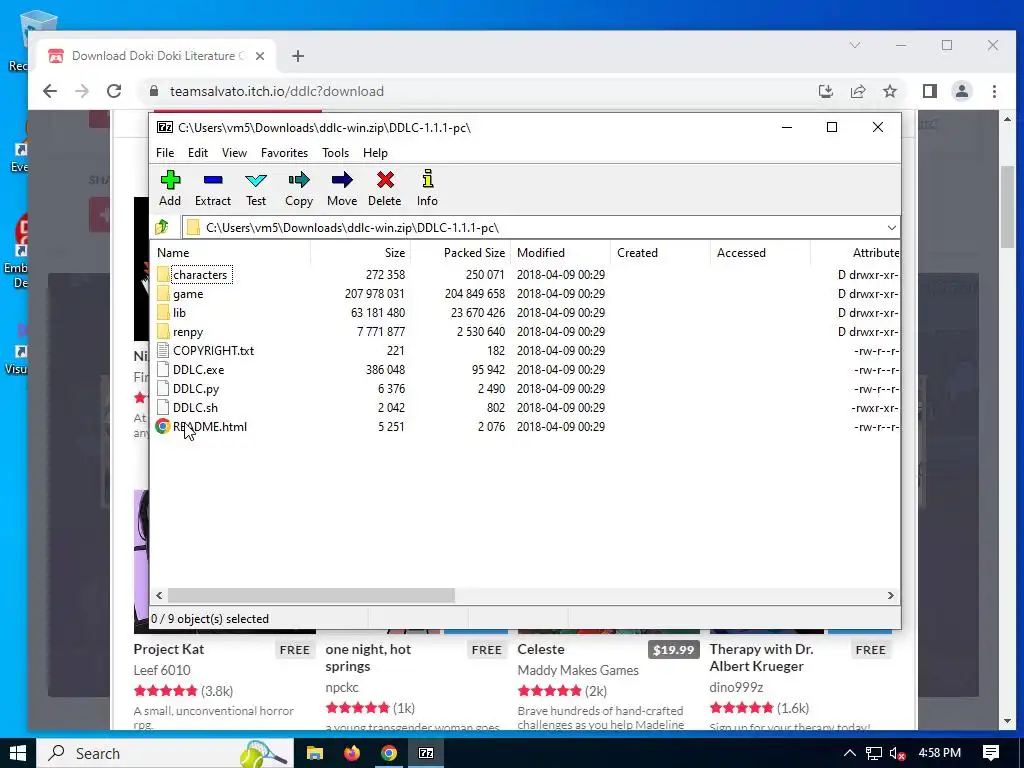Bookmark this page with the star icon
Screen dimensions: 1024x768
[x=889, y=91]
